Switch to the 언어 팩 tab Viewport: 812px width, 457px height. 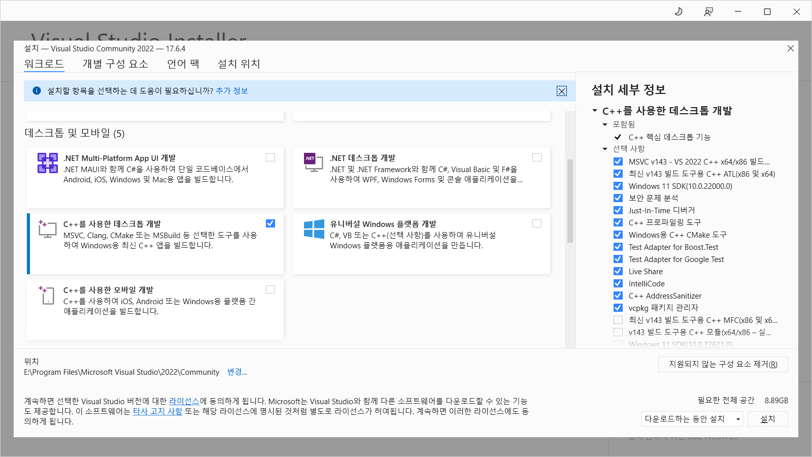(183, 64)
